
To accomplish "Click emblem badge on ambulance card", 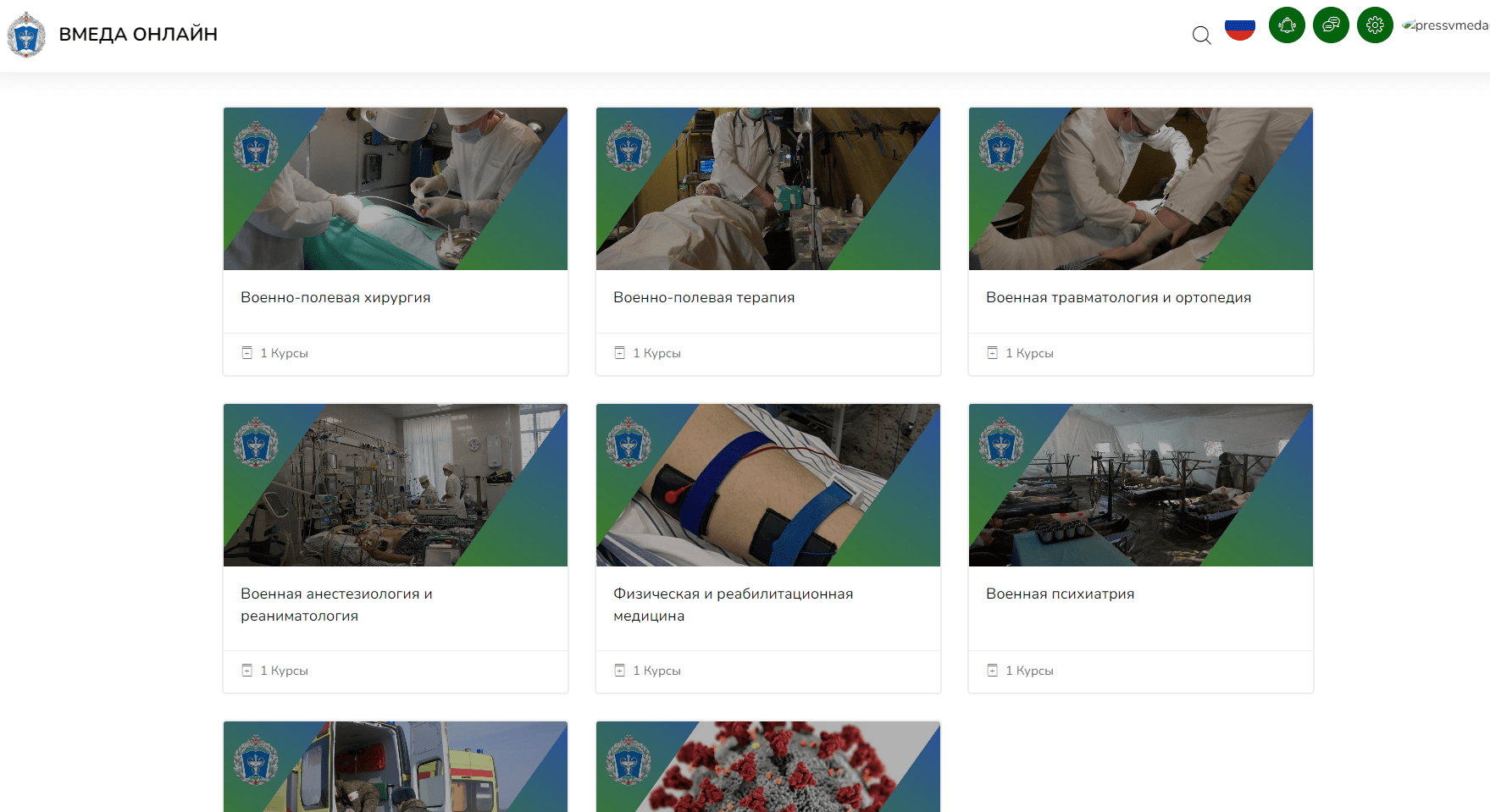I will coord(256,760).
